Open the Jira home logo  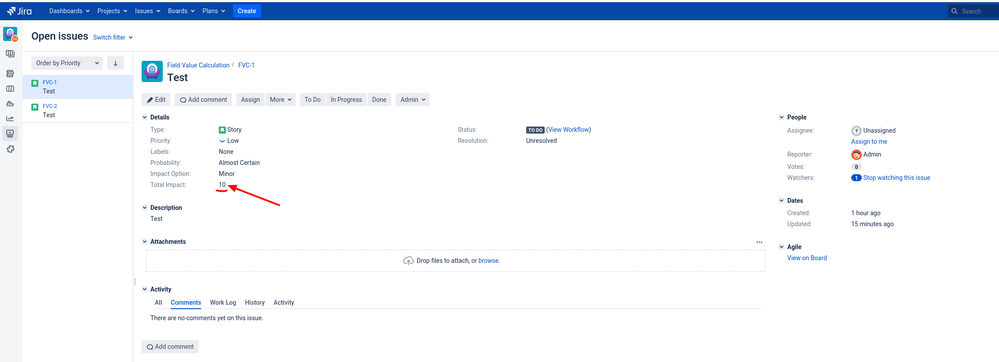20,11
